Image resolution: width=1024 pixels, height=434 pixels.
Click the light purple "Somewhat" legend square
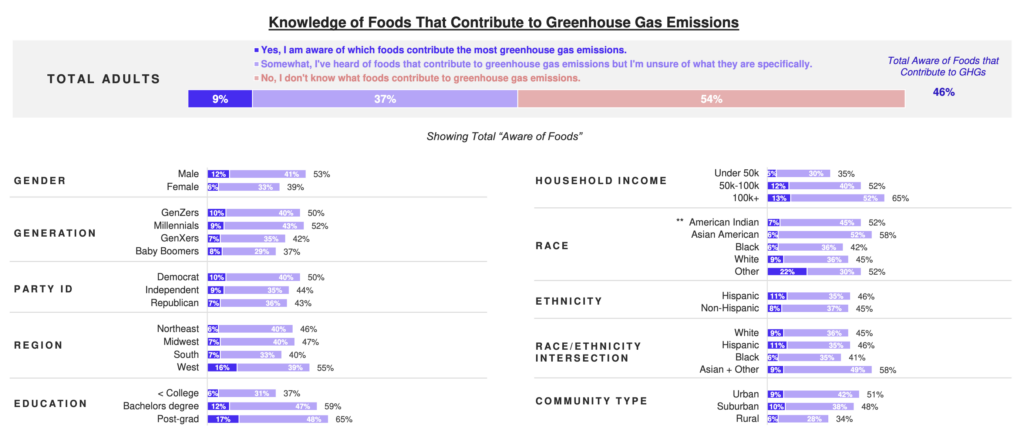[256, 63]
